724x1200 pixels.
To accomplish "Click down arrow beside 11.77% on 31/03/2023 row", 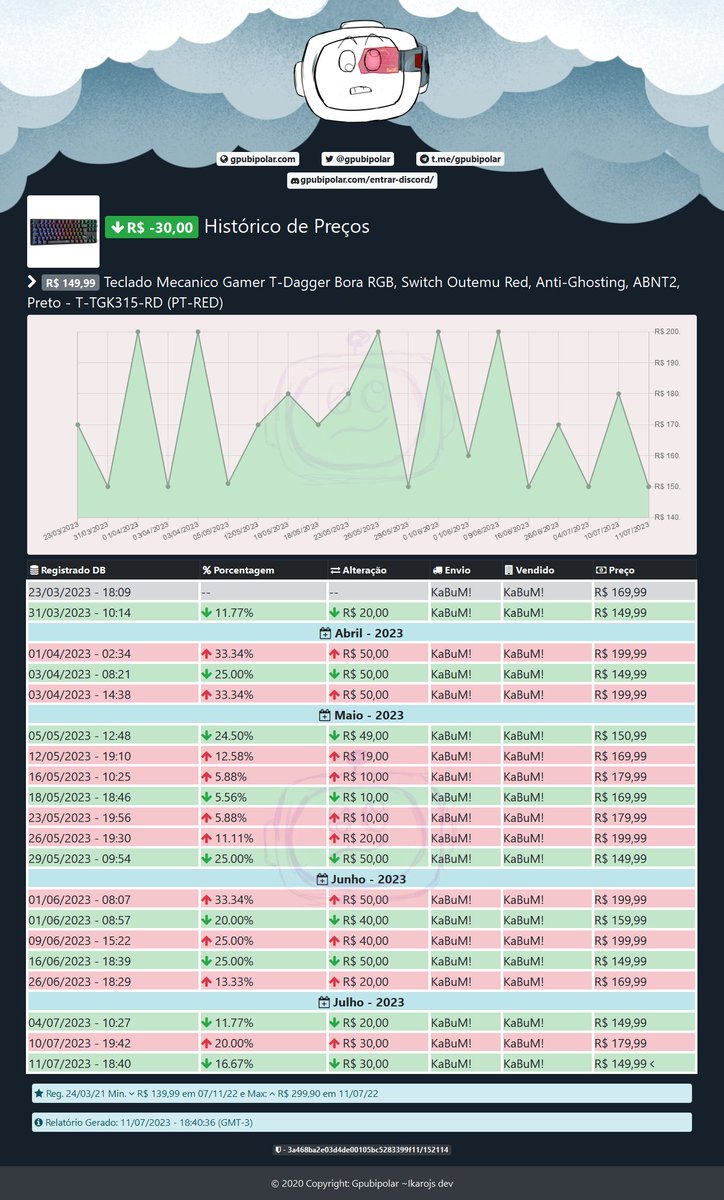I will point(206,613).
